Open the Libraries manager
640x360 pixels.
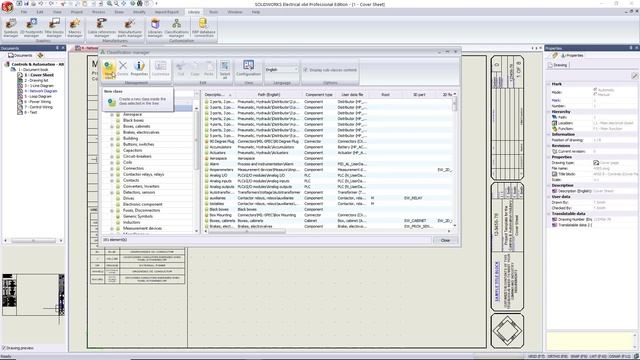(x=155, y=28)
